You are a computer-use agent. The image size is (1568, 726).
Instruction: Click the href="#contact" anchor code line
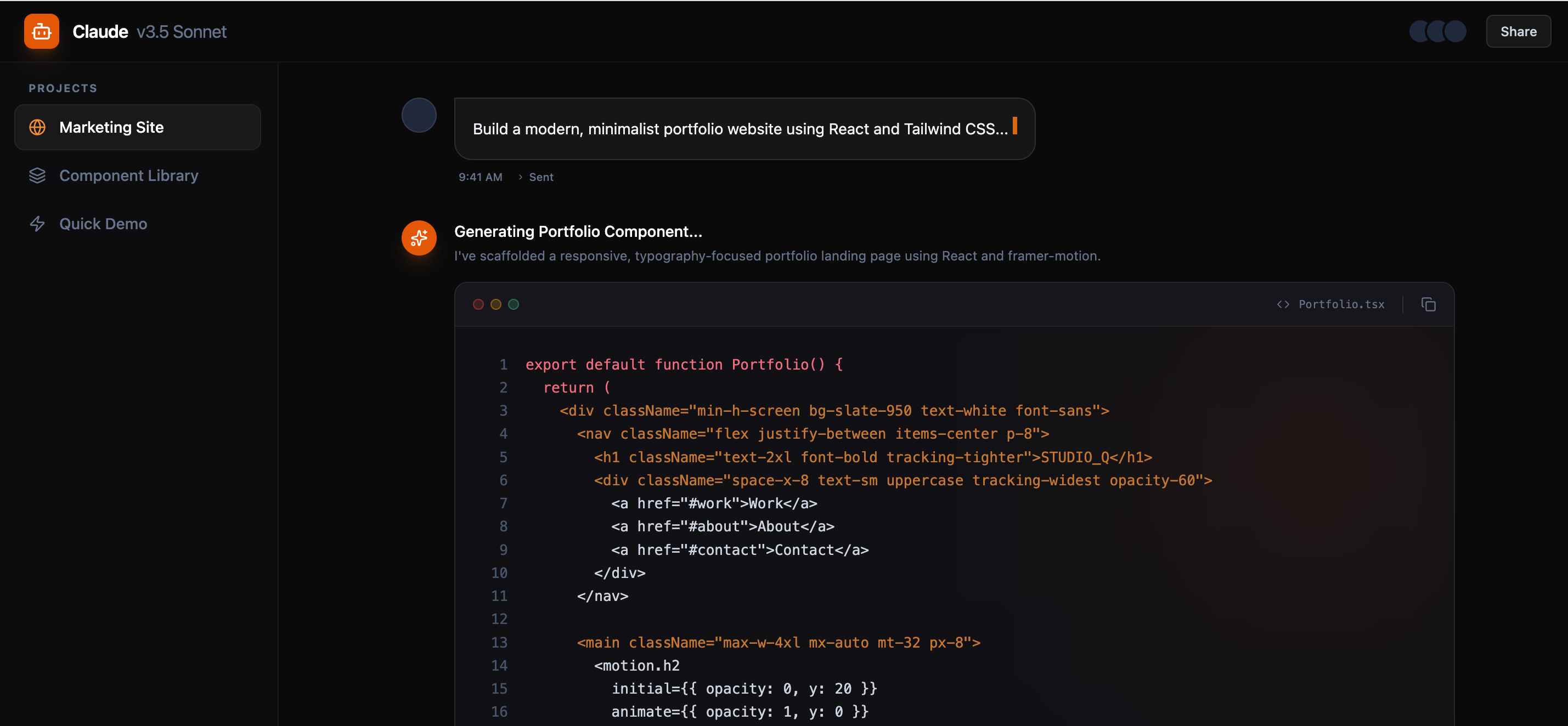pos(739,549)
